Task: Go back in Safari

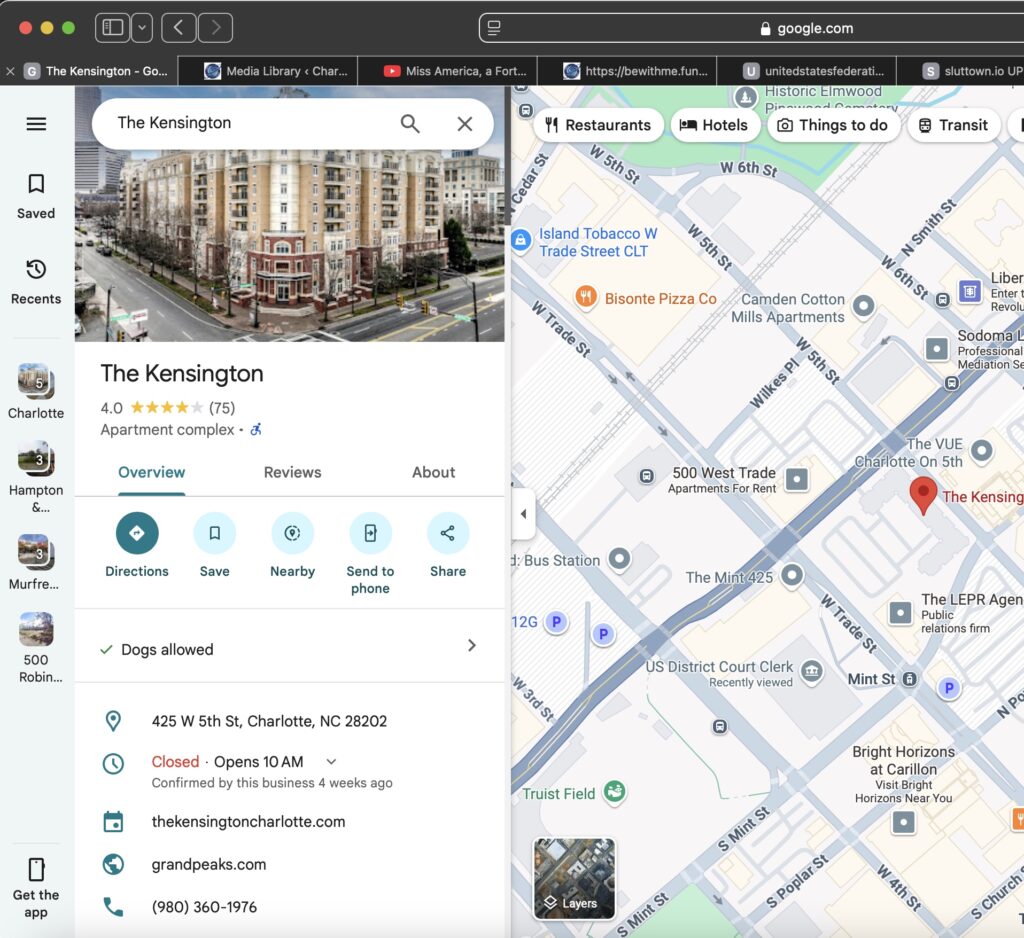Action: click(x=178, y=27)
